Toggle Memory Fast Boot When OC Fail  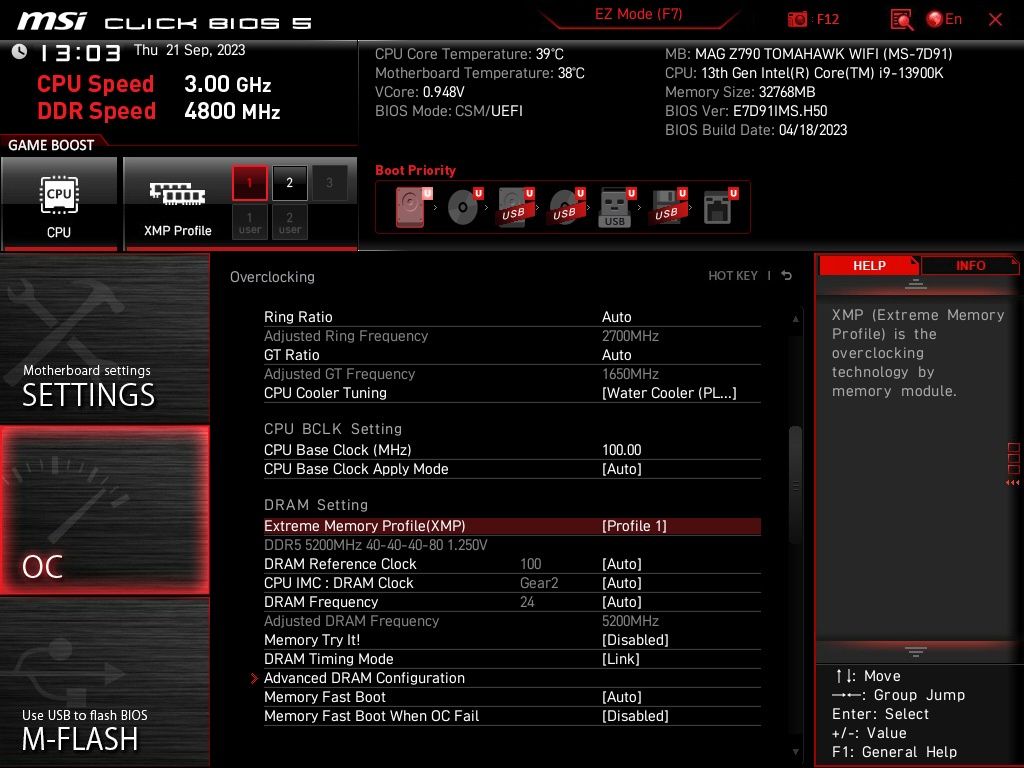pyautogui.click(x=635, y=716)
